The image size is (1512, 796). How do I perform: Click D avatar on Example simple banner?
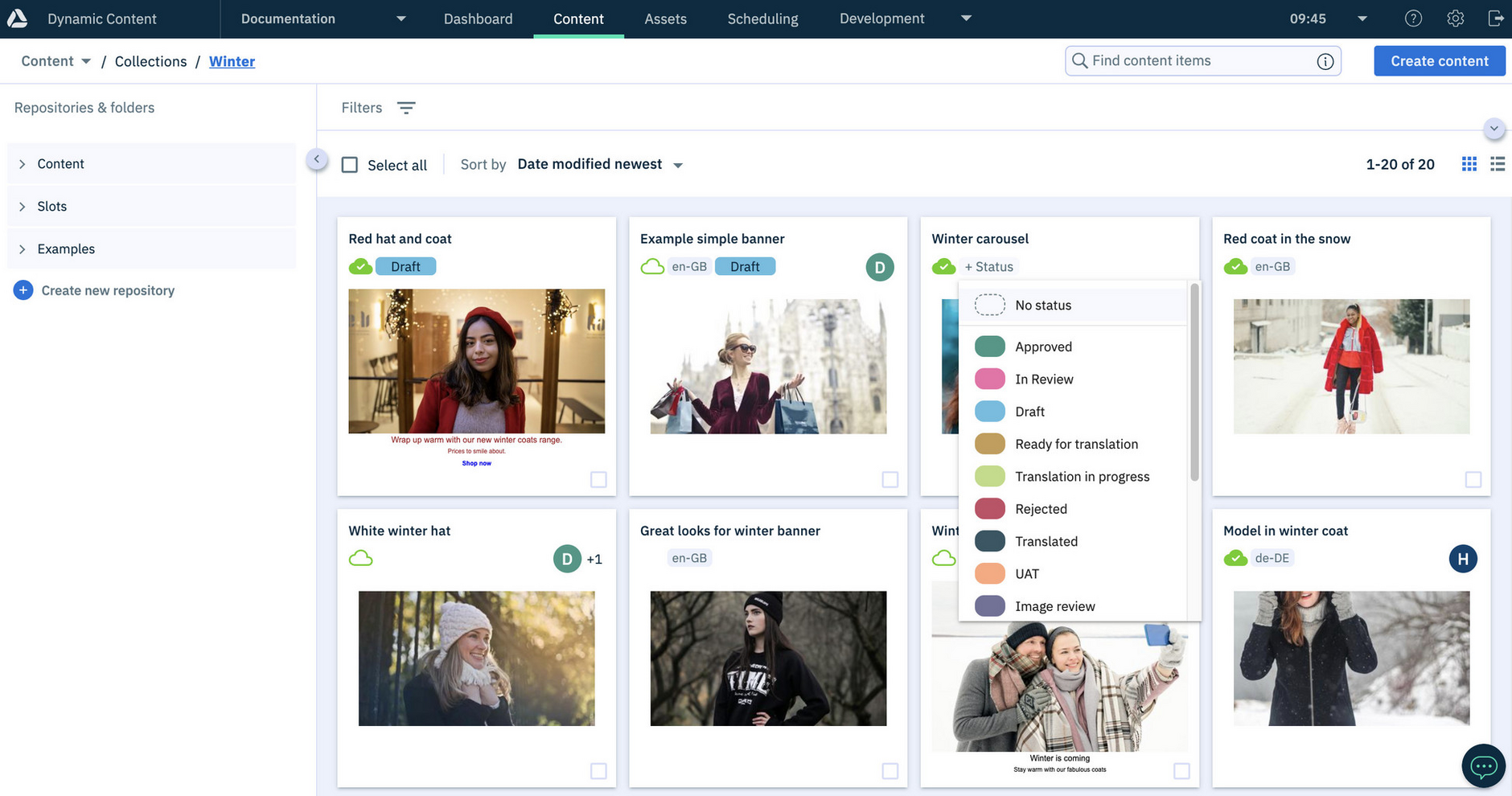coord(880,267)
